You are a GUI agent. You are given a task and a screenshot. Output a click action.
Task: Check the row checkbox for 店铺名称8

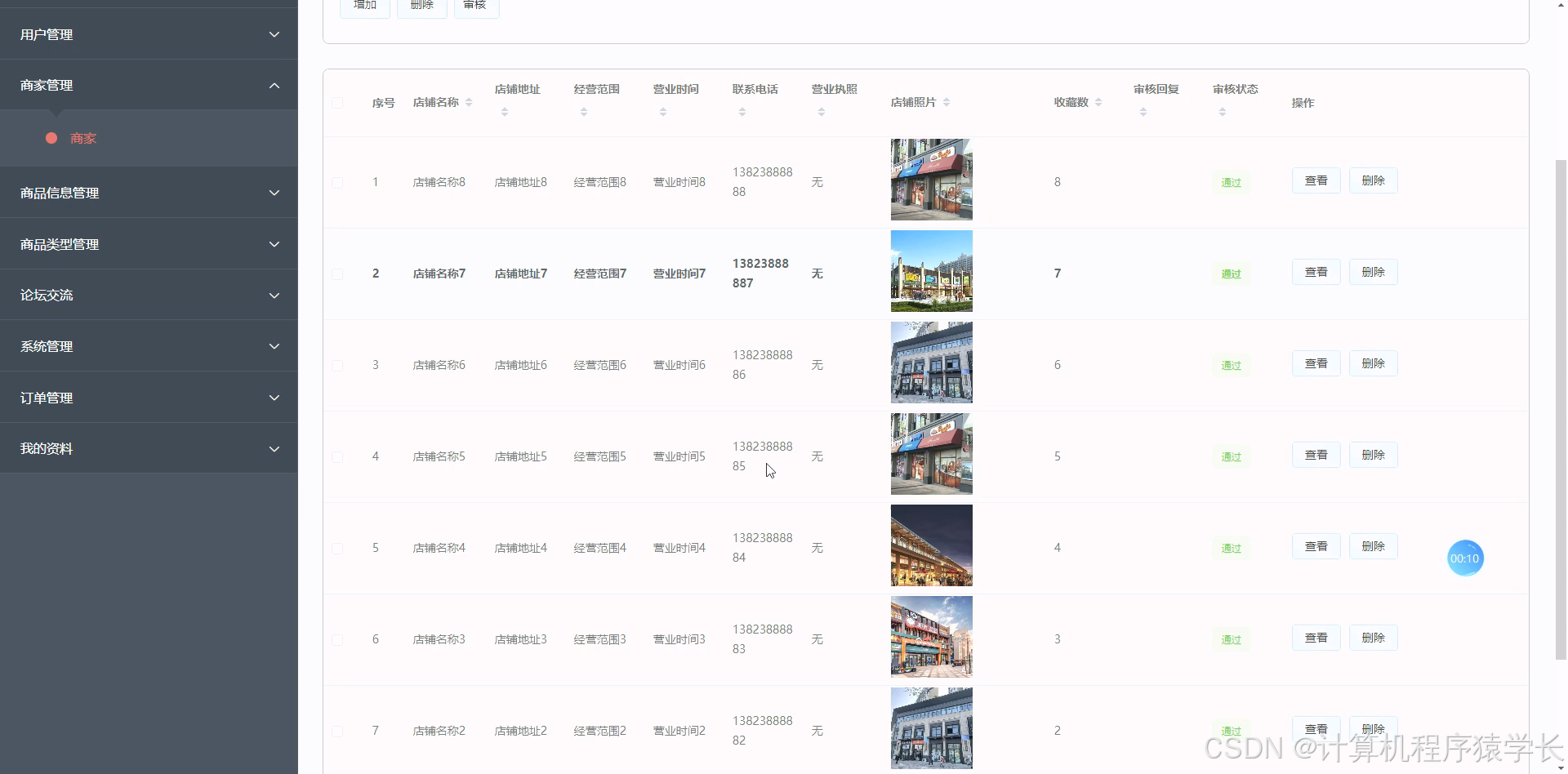[339, 182]
